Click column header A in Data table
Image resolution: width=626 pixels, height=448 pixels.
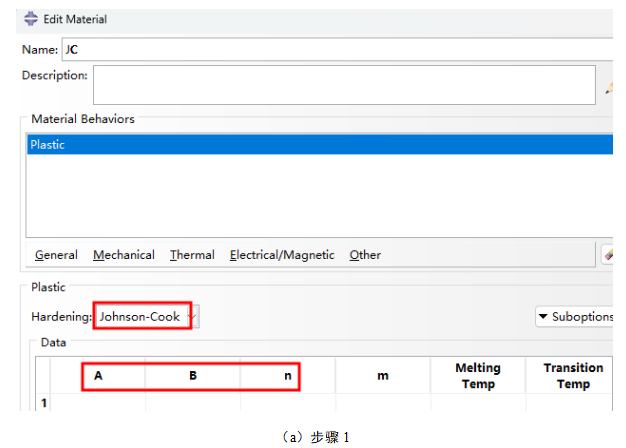(x=98, y=376)
